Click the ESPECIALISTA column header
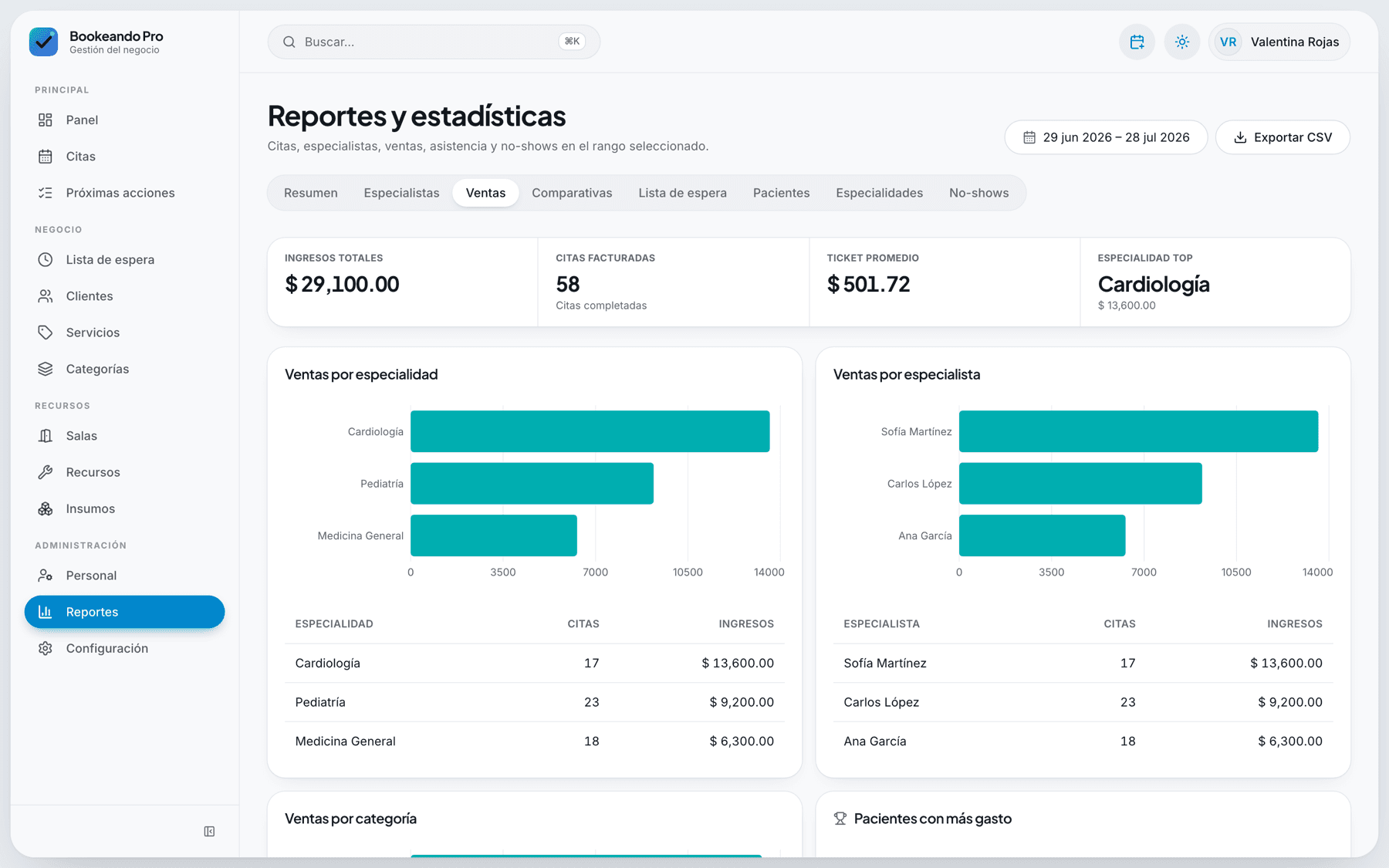 (881, 623)
